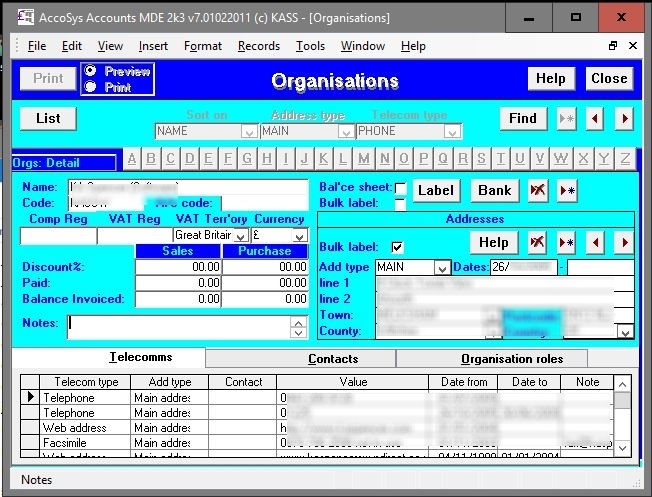Click into the Notes text field

(x=179, y=327)
